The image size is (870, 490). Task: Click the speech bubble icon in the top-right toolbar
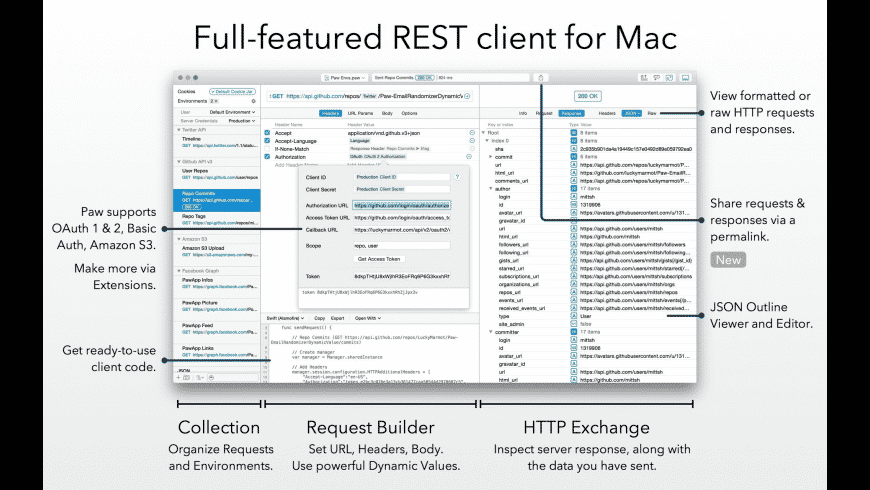coord(656,78)
